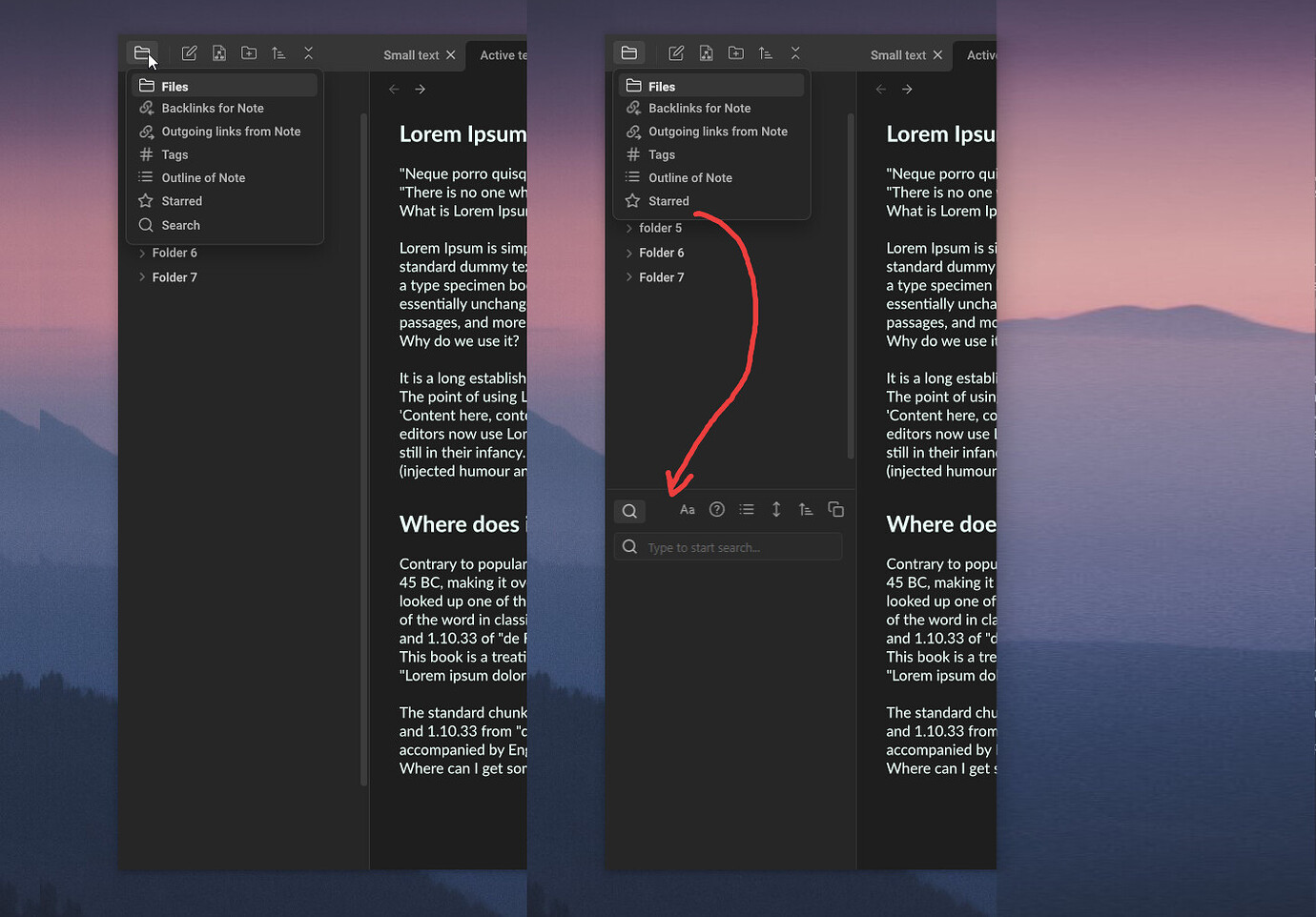The width and height of the screenshot is (1316, 917).
Task: Collapse all folders using the collapse icon
Action: click(308, 53)
